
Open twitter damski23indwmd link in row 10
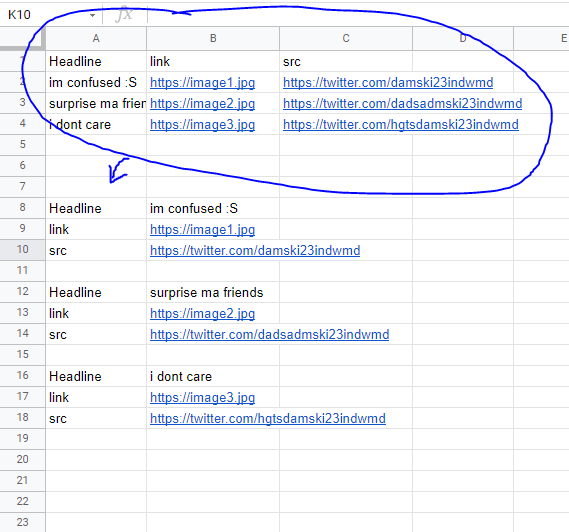255,251
